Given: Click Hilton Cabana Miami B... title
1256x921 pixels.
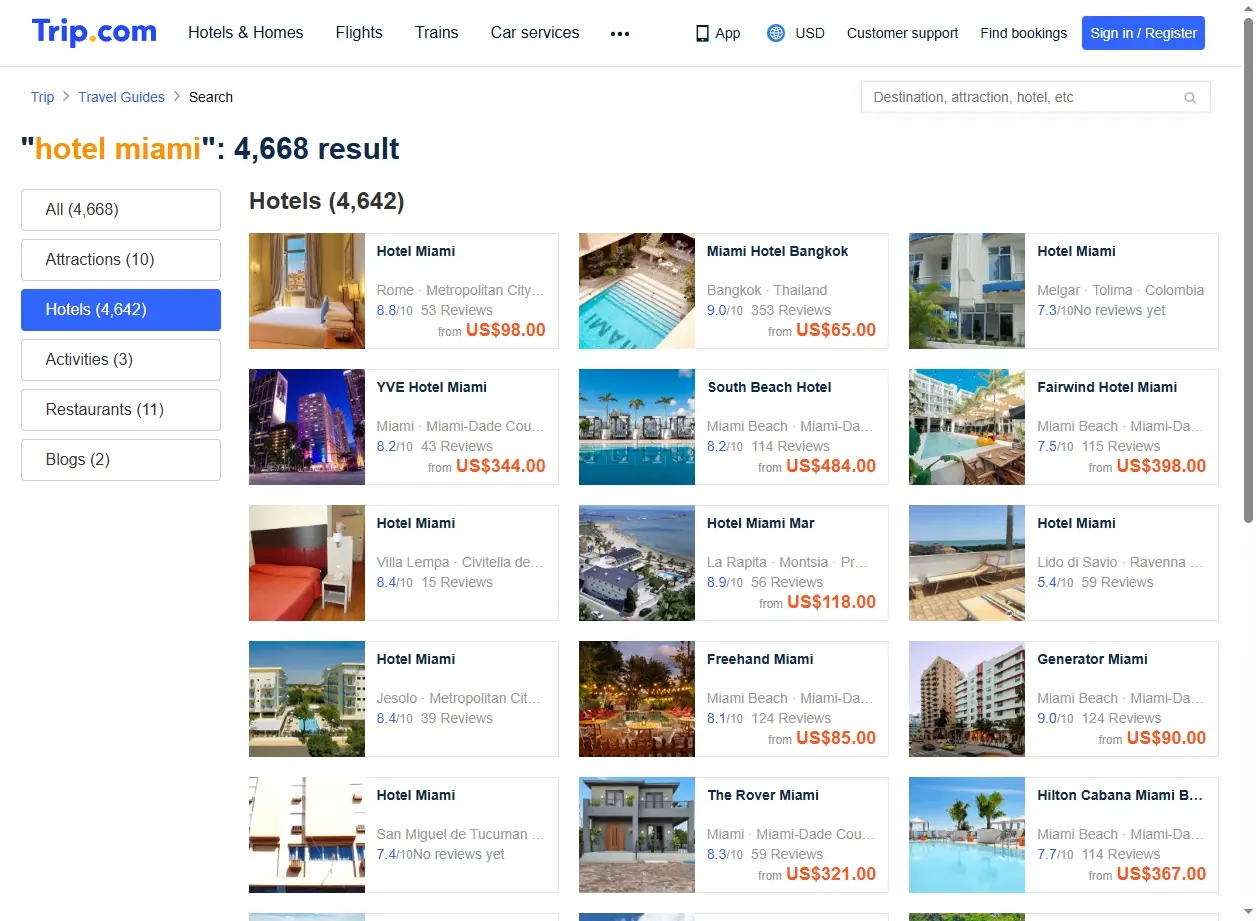Looking at the screenshot, I should coord(1120,795).
